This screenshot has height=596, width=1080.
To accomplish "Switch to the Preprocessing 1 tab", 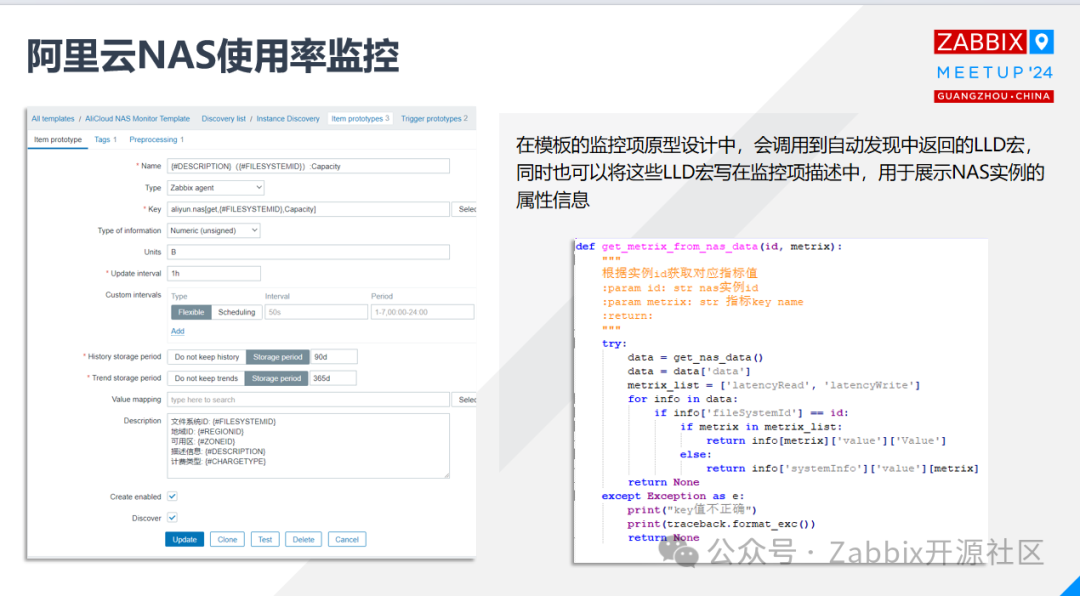I will pos(156,140).
